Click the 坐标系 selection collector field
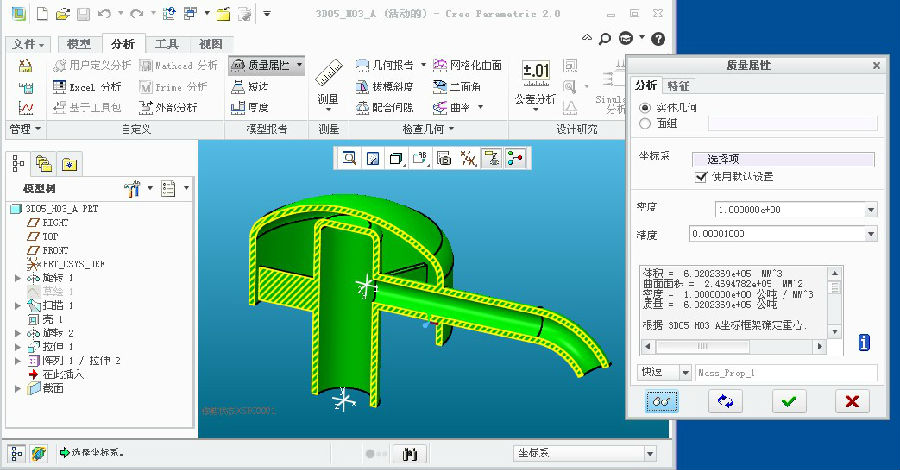The width and height of the screenshot is (900, 470). pos(783,159)
